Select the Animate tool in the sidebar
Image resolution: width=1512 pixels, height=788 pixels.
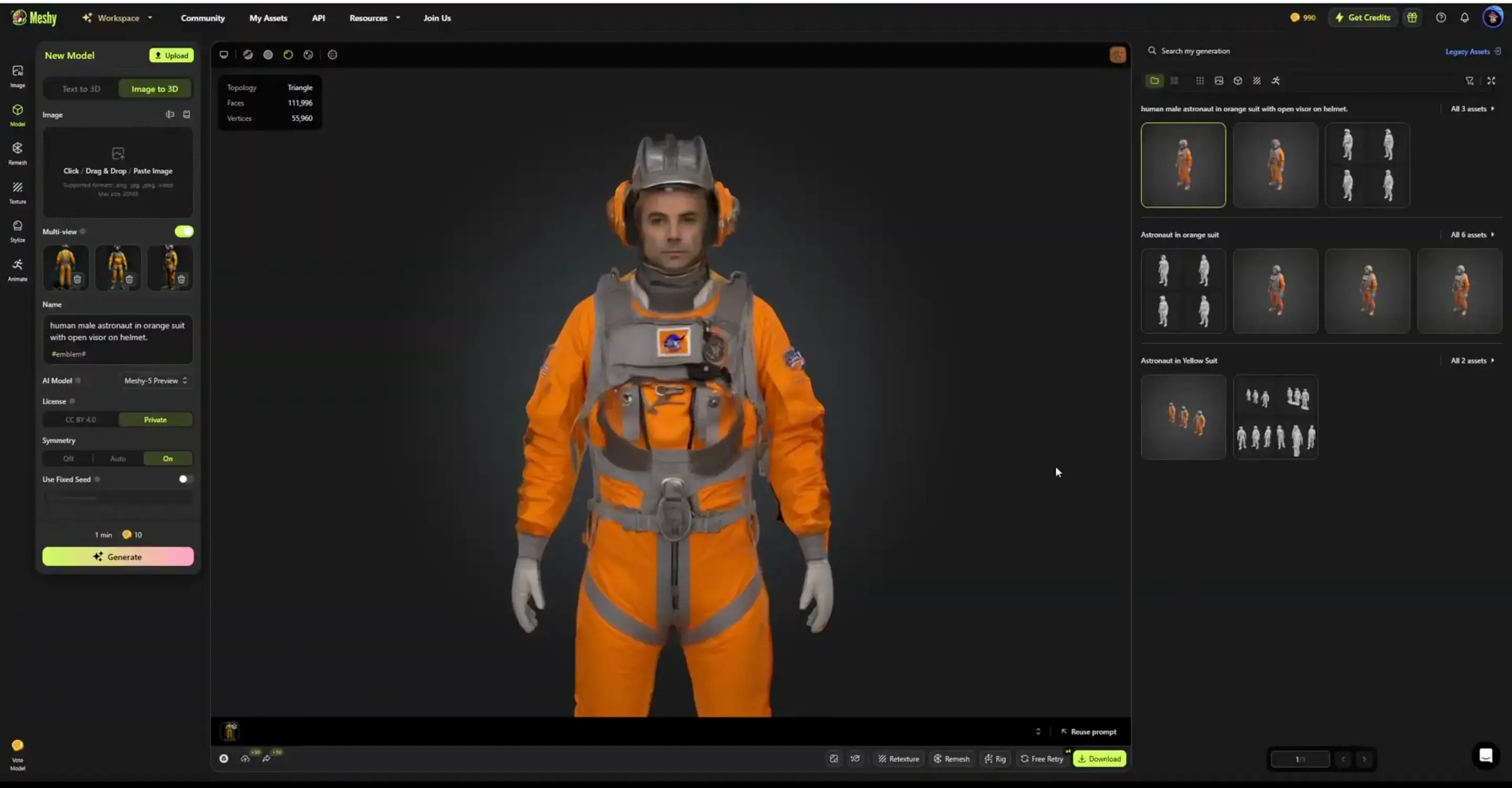(17, 269)
